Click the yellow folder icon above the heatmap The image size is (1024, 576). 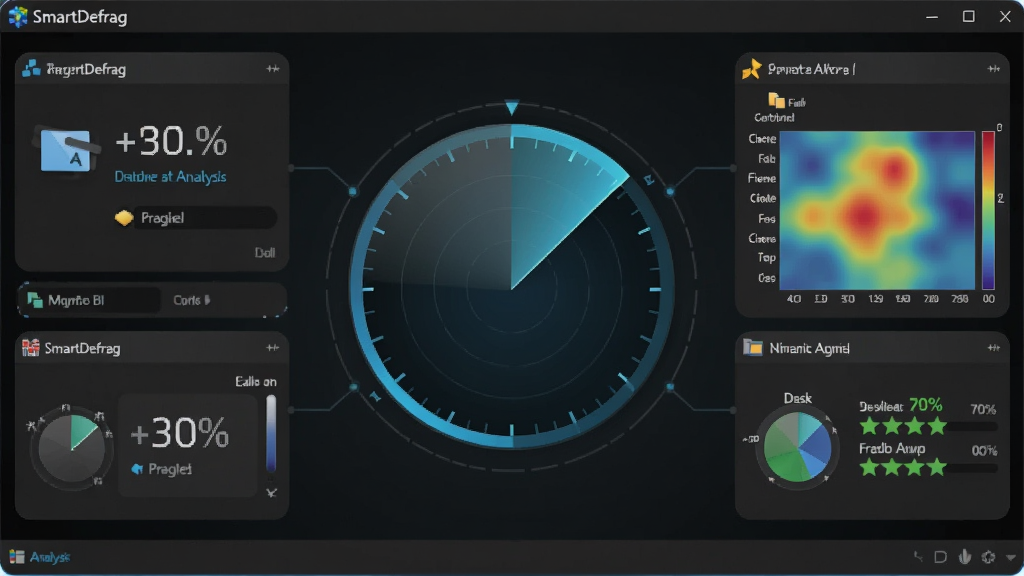point(776,100)
